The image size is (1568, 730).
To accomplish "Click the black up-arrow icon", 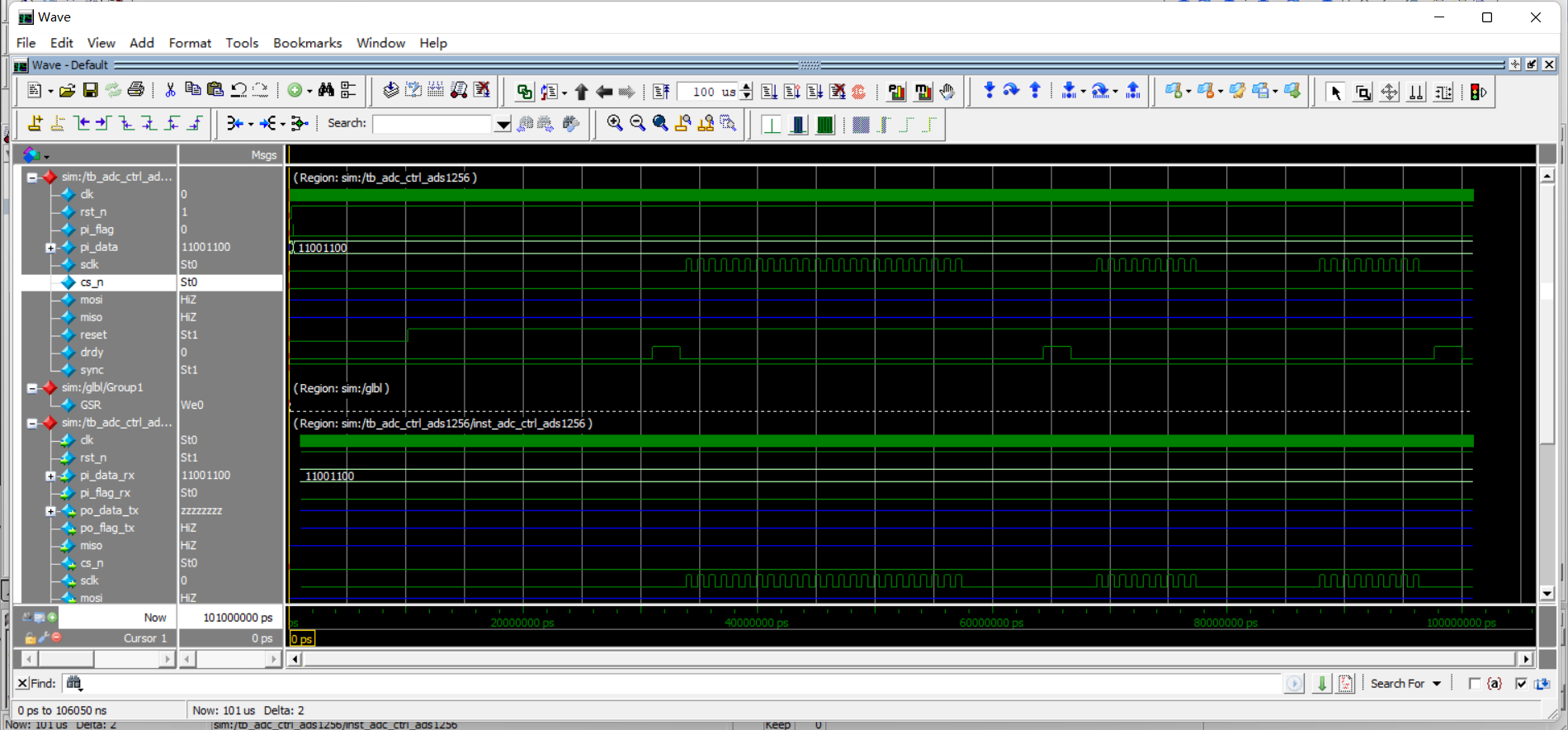I will (x=581, y=92).
